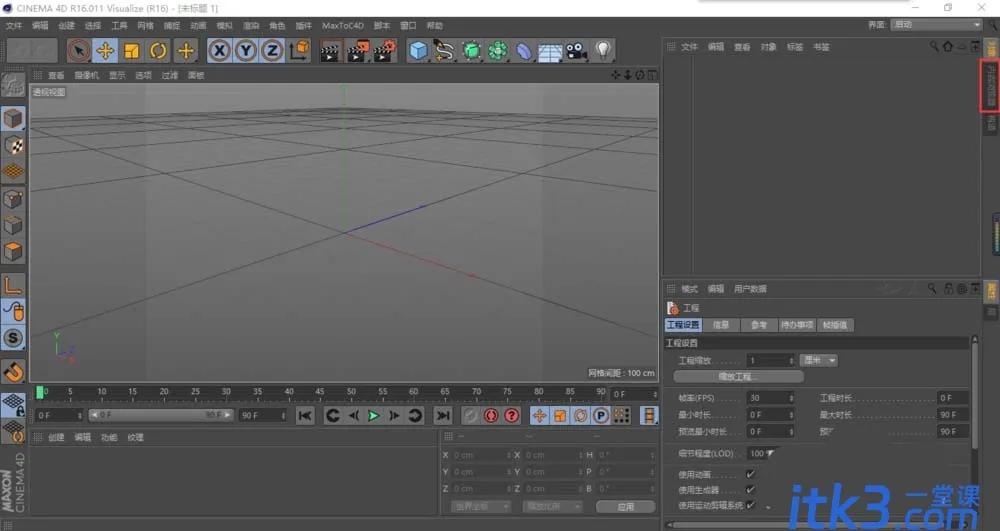This screenshot has width=1000, height=531.
Task: Toggle the S viewport solo button
Action: click(x=13, y=338)
